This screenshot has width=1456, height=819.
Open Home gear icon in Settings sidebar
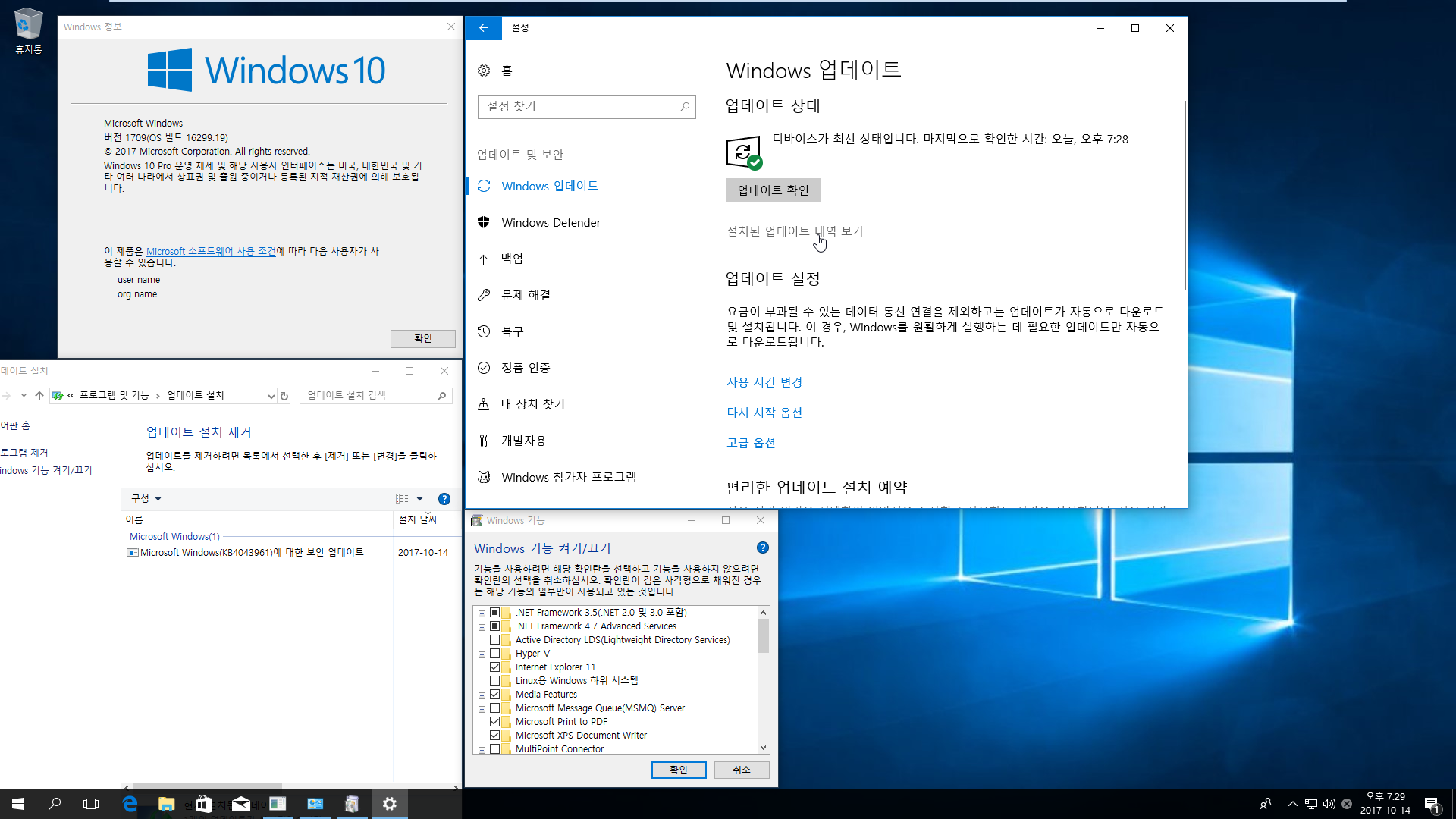(x=484, y=71)
